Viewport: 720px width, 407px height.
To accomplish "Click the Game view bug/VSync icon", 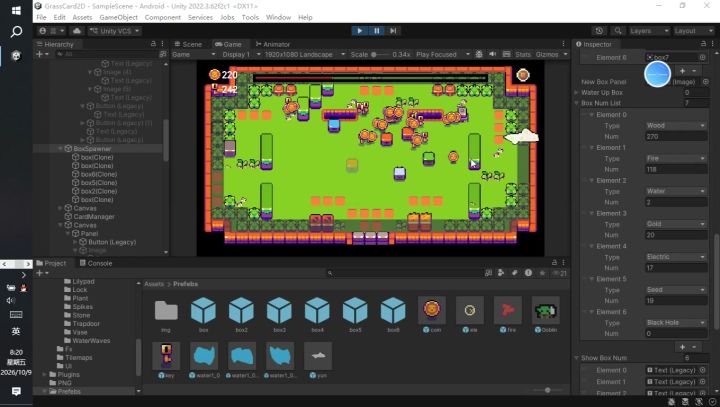I will pos(479,54).
